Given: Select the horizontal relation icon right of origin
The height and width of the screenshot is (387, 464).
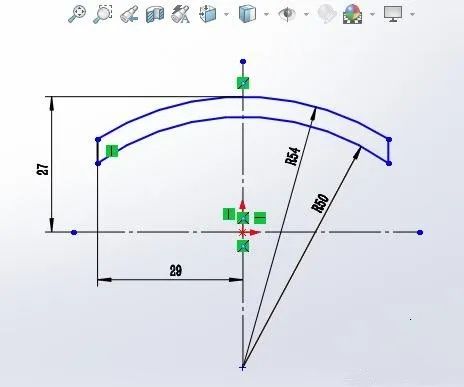Looking at the screenshot, I should (x=260, y=218).
